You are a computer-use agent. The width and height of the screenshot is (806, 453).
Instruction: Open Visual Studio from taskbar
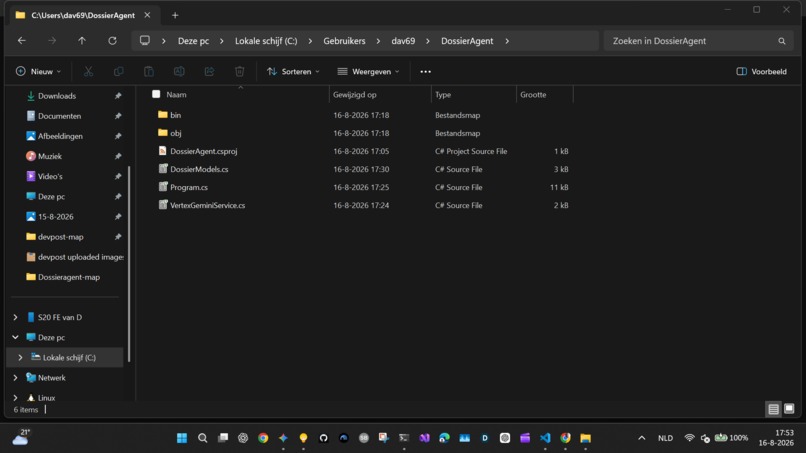(424, 438)
